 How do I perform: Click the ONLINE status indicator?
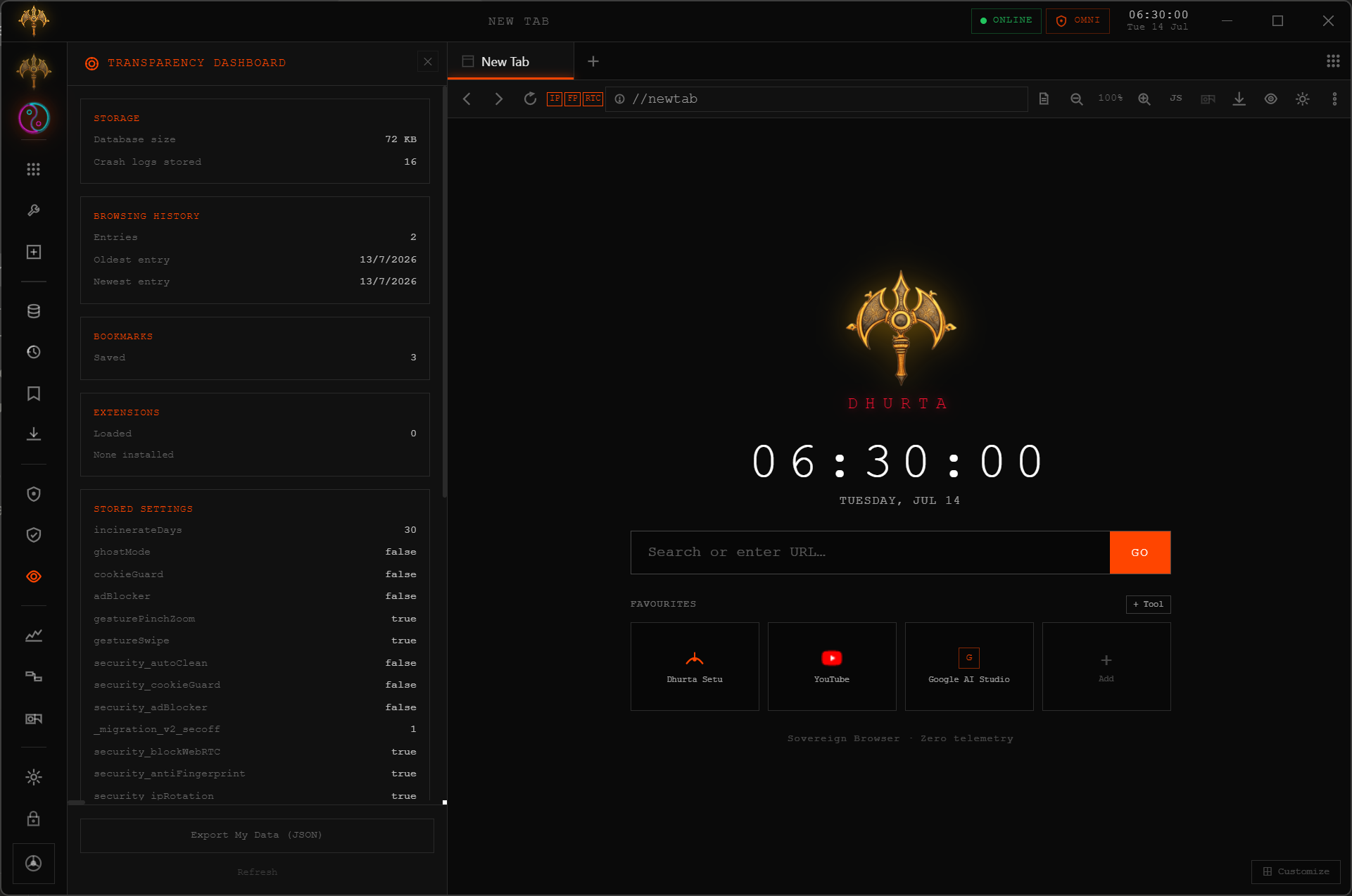[x=1006, y=20]
